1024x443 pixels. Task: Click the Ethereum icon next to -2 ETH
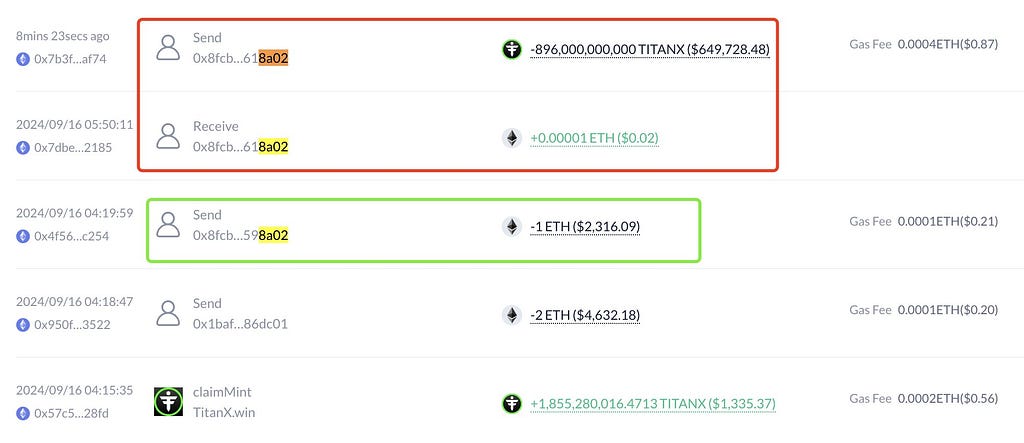click(x=512, y=316)
